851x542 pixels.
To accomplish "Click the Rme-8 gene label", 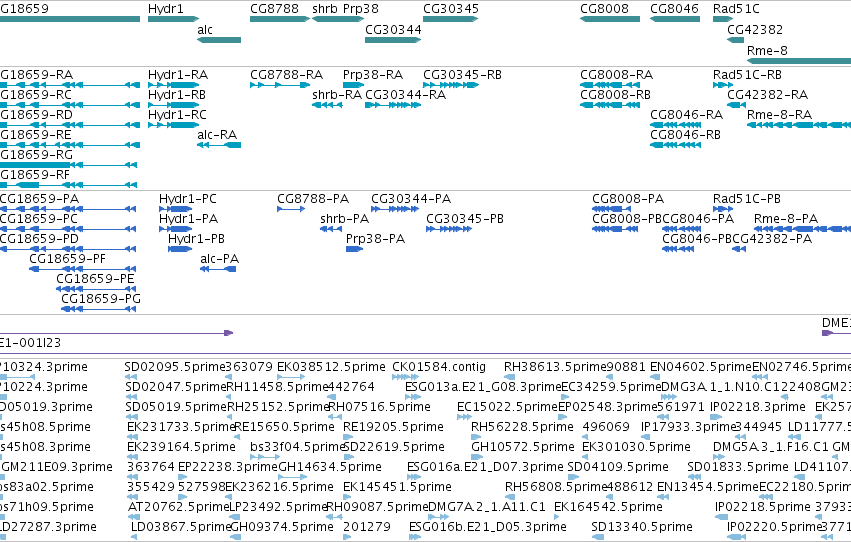I will click(767, 50).
